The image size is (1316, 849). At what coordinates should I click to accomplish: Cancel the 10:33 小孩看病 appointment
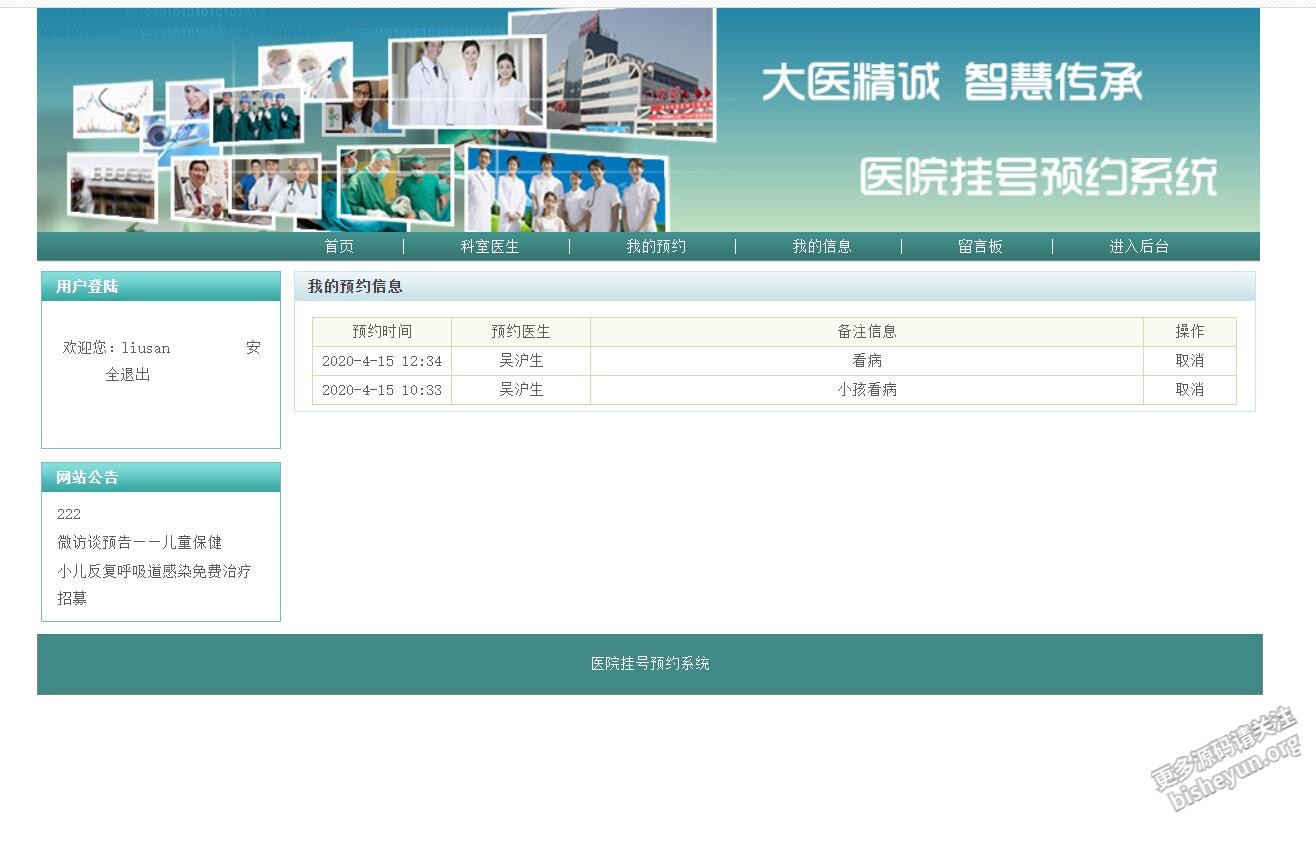click(1189, 390)
